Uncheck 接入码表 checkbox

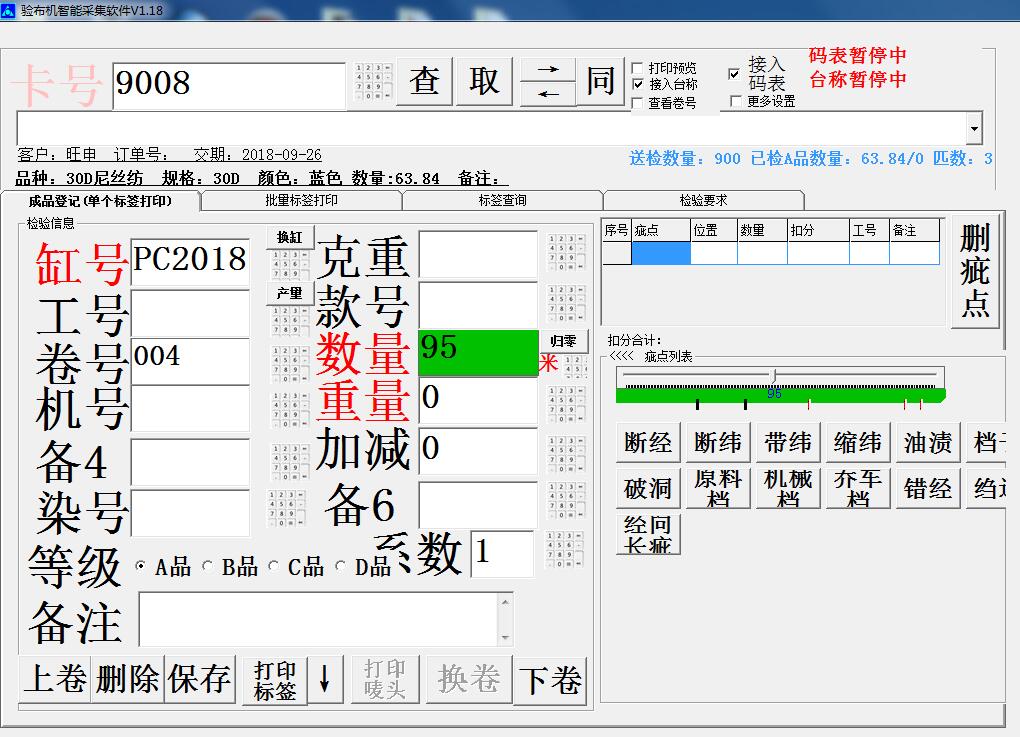(x=734, y=74)
